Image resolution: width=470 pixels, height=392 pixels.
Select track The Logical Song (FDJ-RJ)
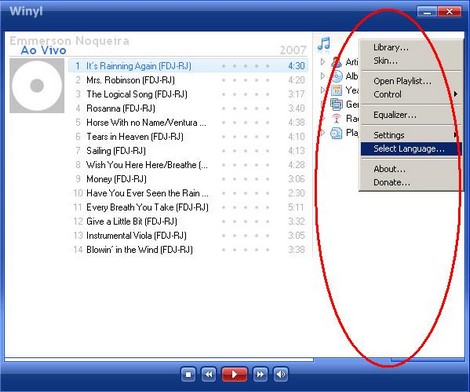tap(188, 94)
